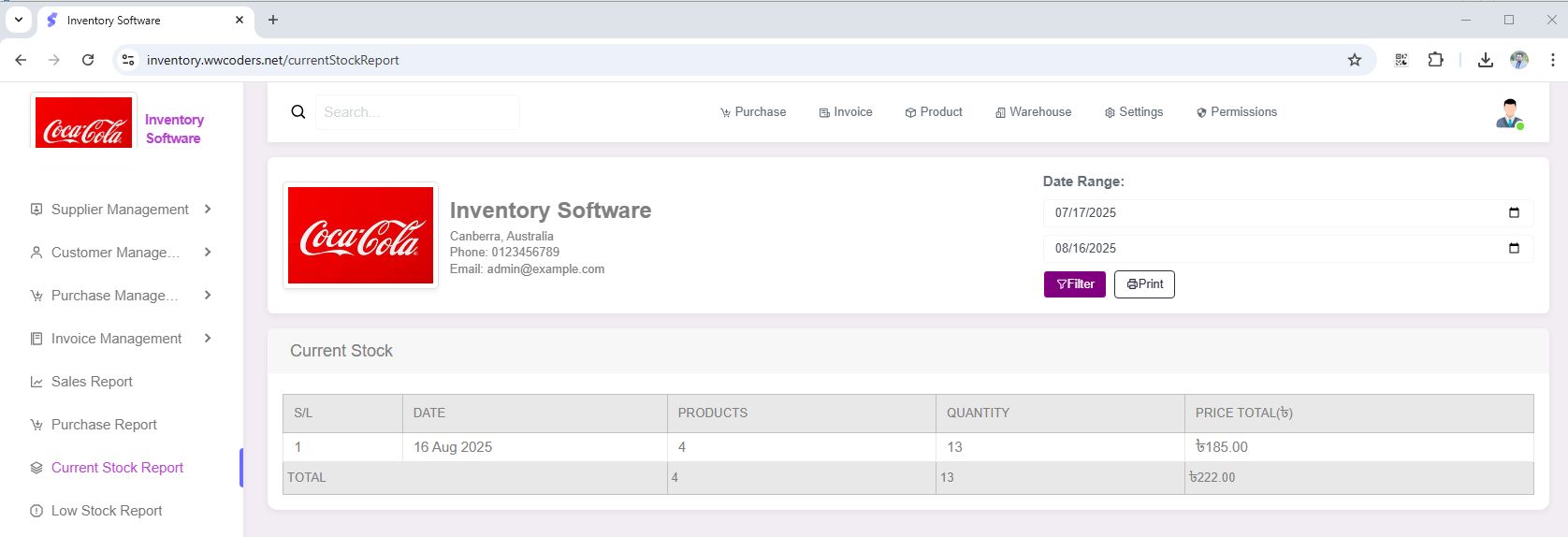
Task: Open calendar picker for the 08/16/2025 date
Action: point(1514,248)
